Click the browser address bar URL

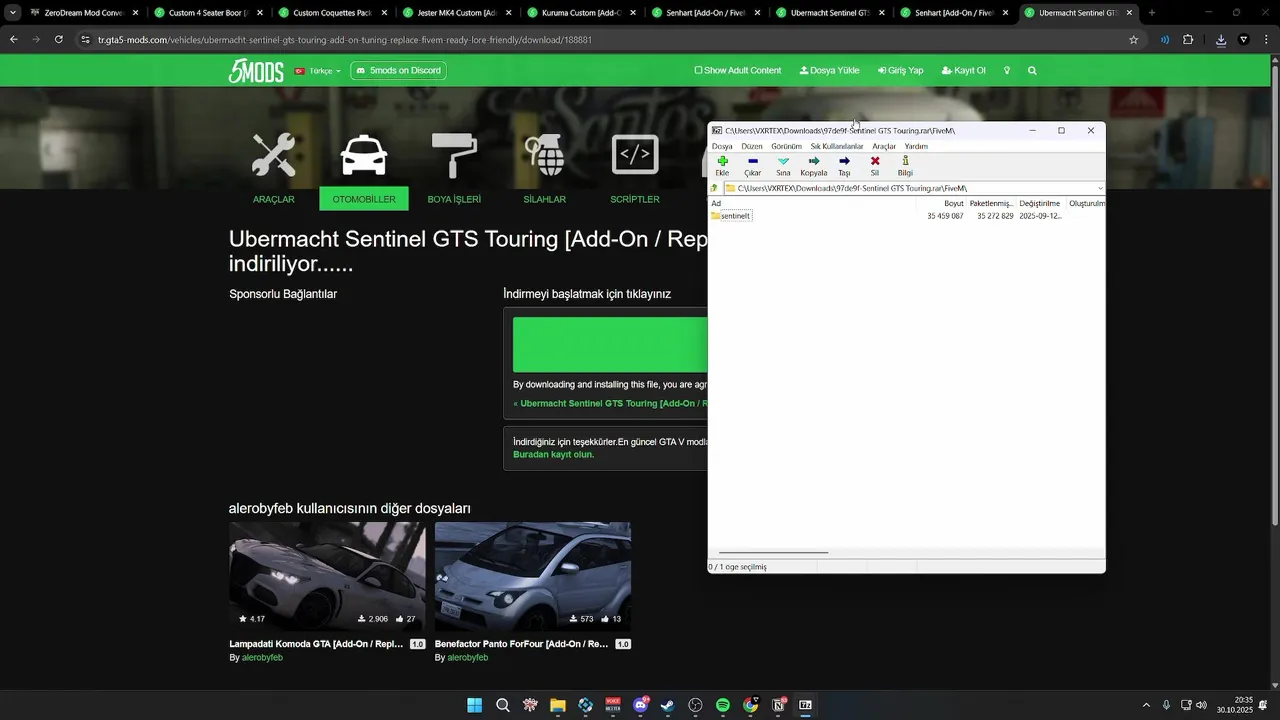(345, 40)
